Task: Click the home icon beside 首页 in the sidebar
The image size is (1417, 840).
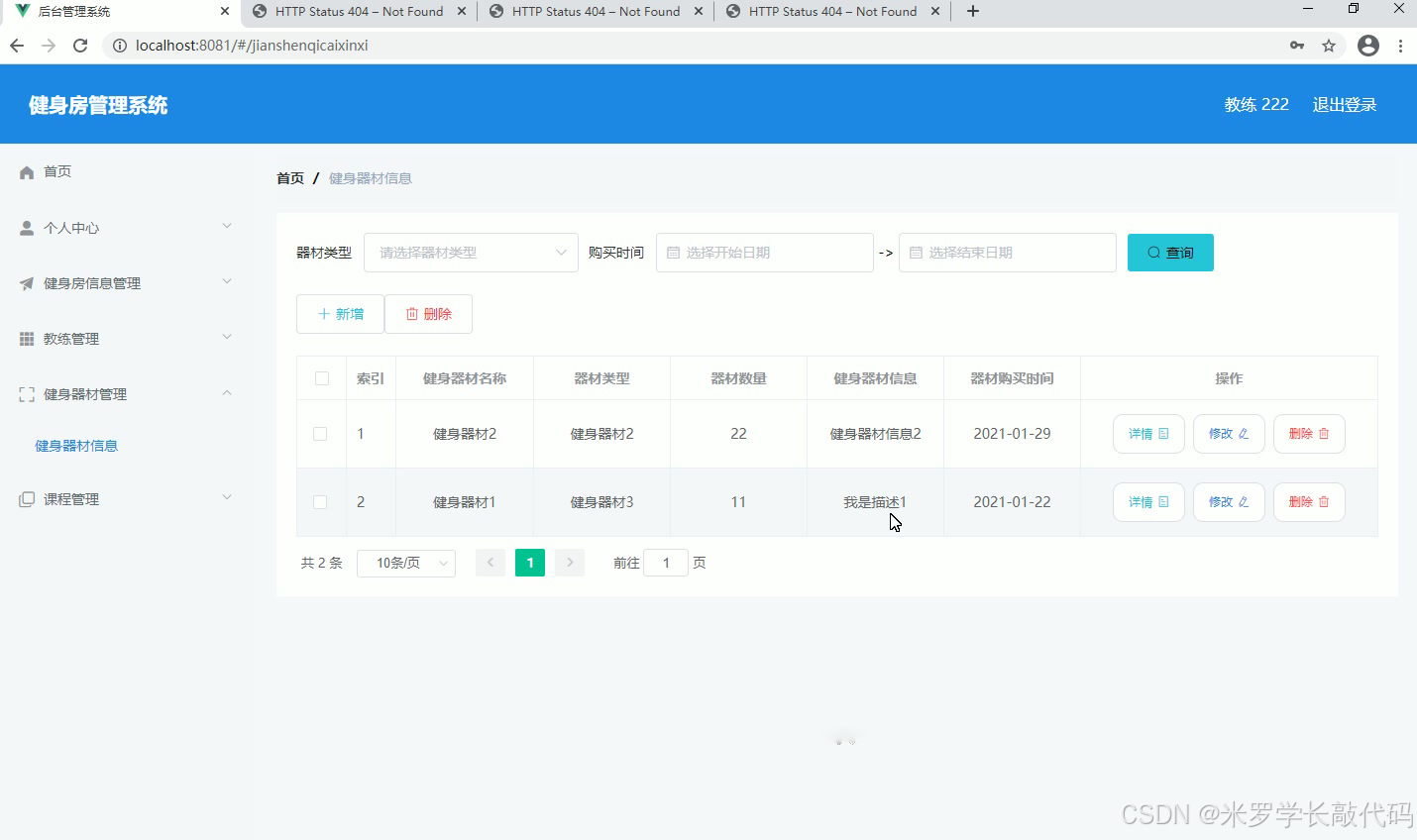Action: (x=27, y=172)
